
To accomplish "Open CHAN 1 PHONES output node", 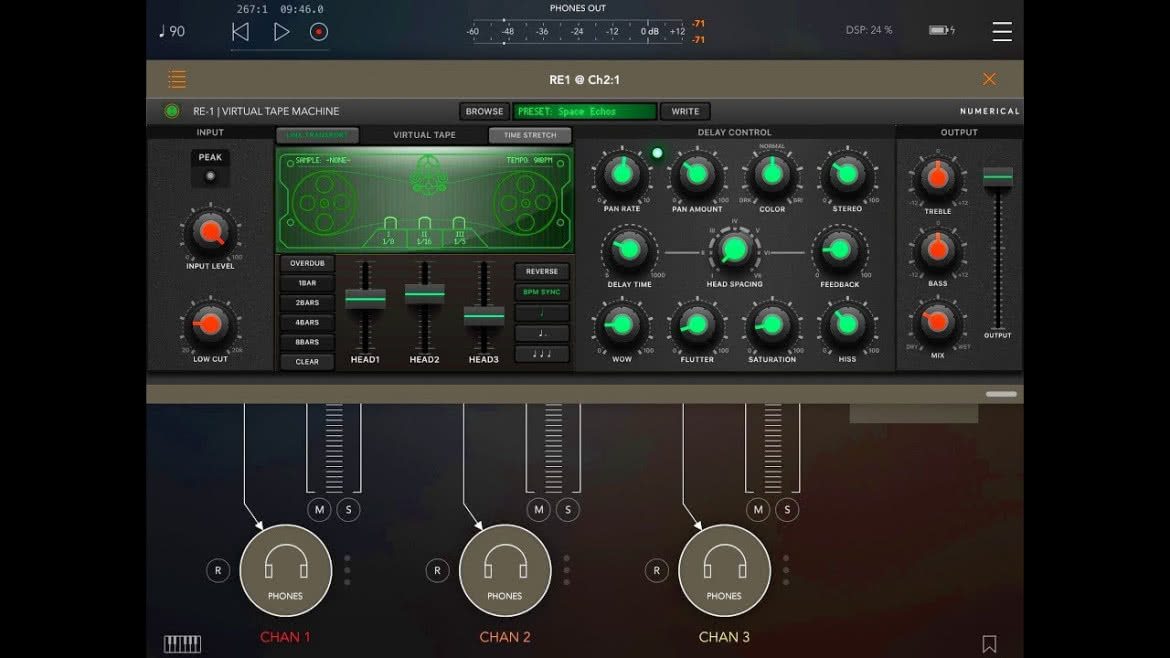I will point(286,571).
